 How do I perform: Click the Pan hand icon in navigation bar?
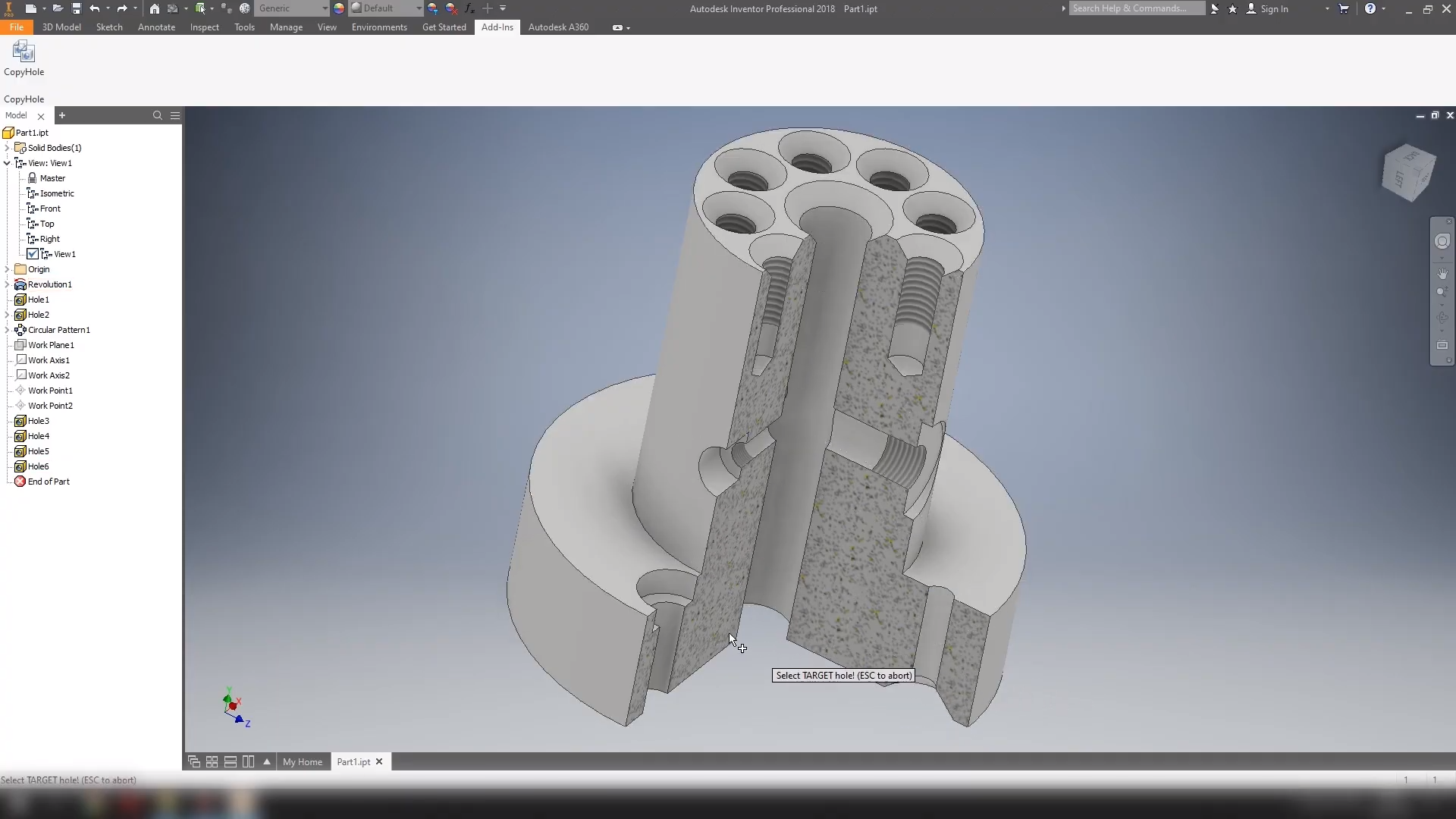click(1442, 273)
